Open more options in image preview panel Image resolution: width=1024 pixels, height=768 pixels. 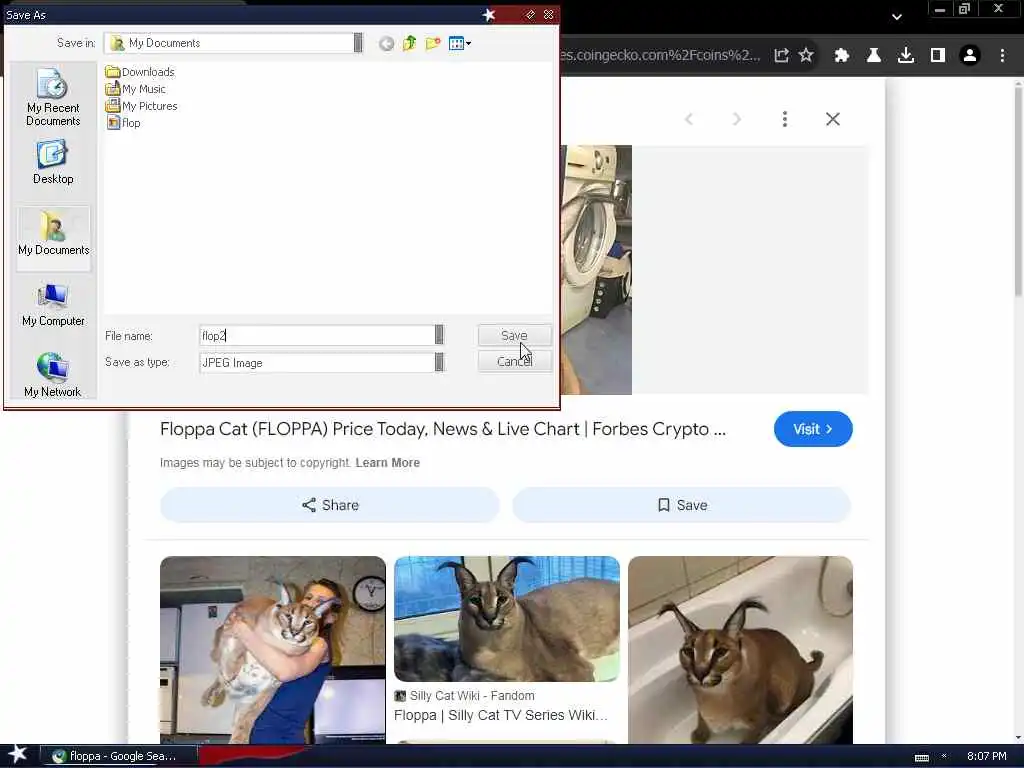click(785, 119)
